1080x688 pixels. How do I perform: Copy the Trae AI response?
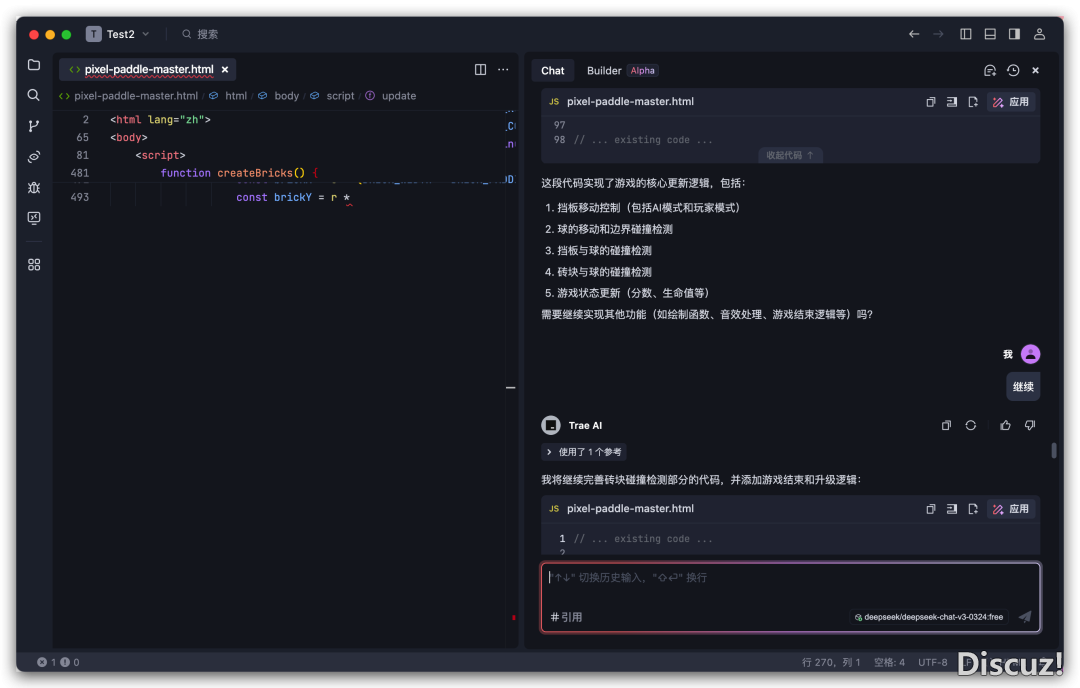(x=946, y=426)
